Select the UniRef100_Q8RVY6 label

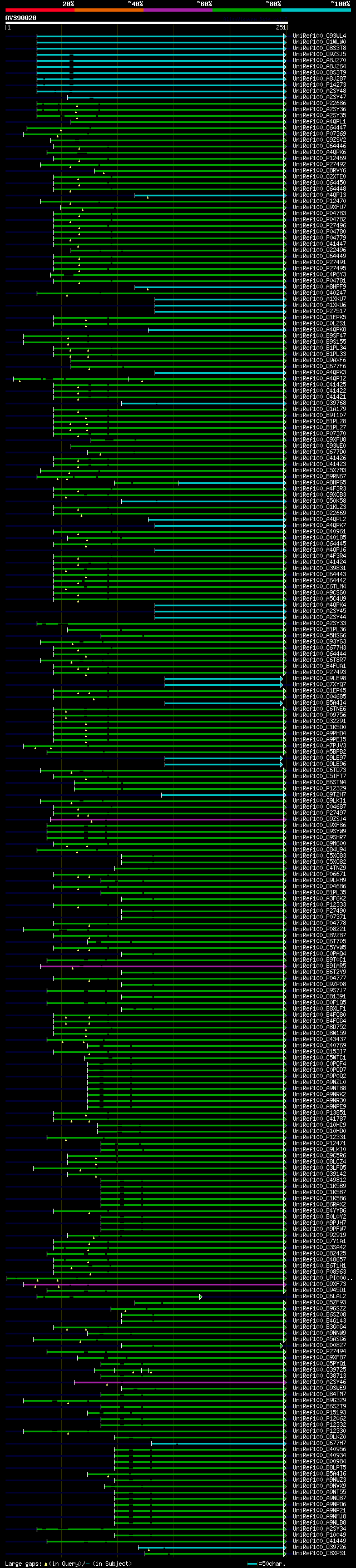[x=319, y=170]
